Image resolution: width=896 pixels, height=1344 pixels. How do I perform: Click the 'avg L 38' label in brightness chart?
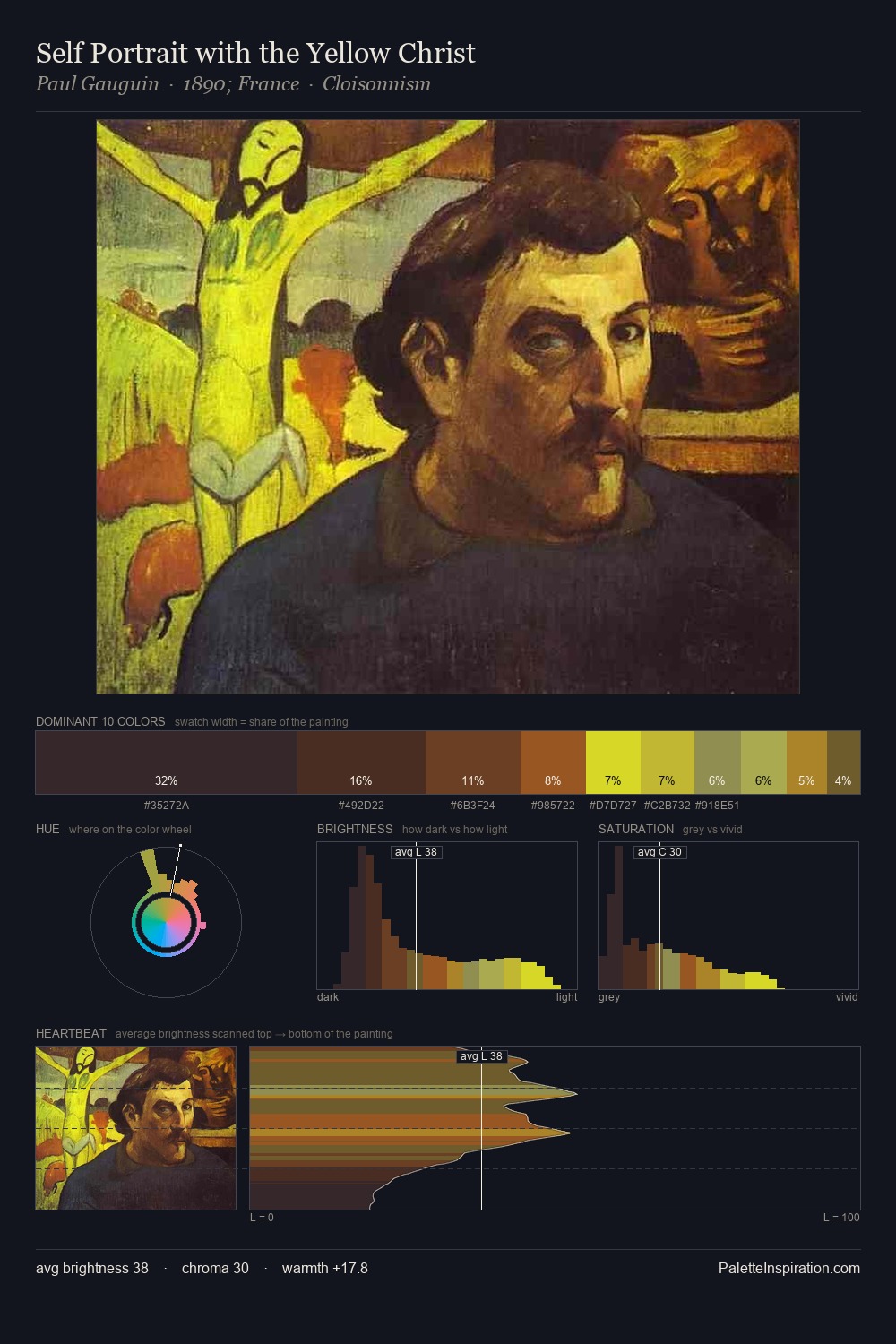[416, 852]
